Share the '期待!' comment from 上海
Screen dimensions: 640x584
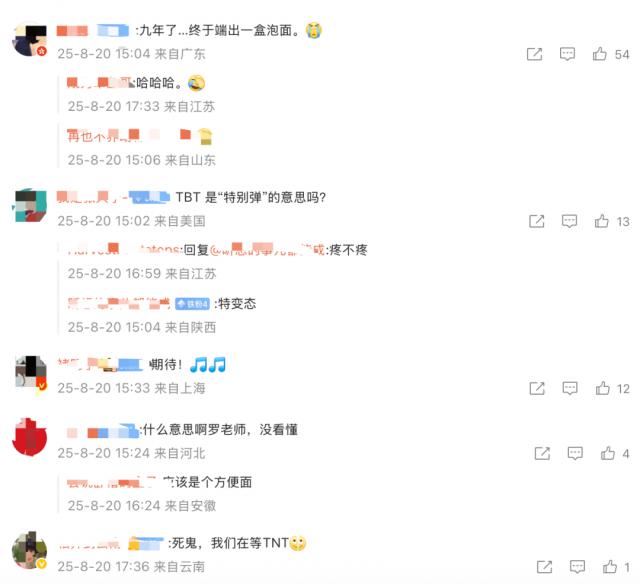(537, 388)
